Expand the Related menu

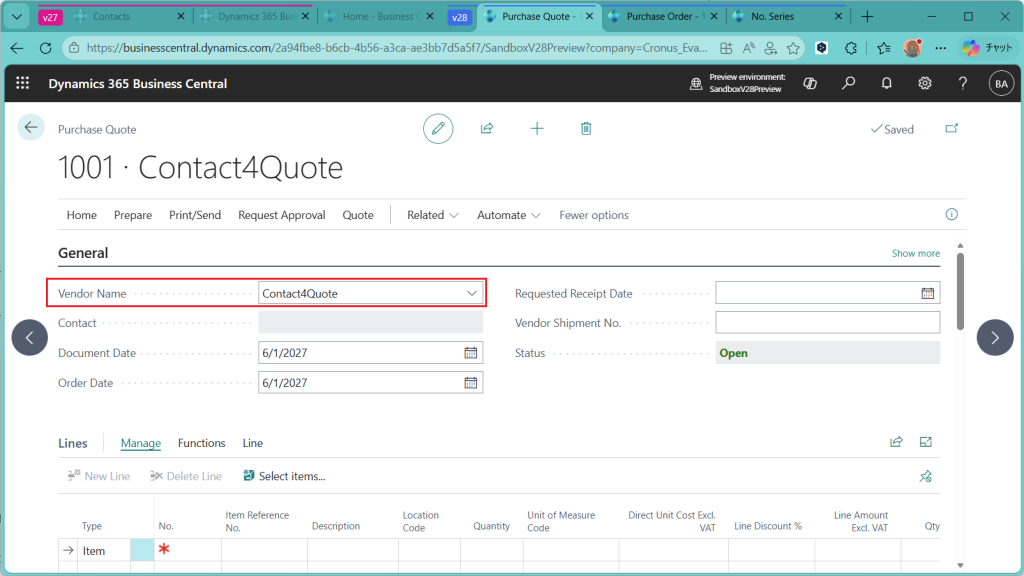click(432, 215)
